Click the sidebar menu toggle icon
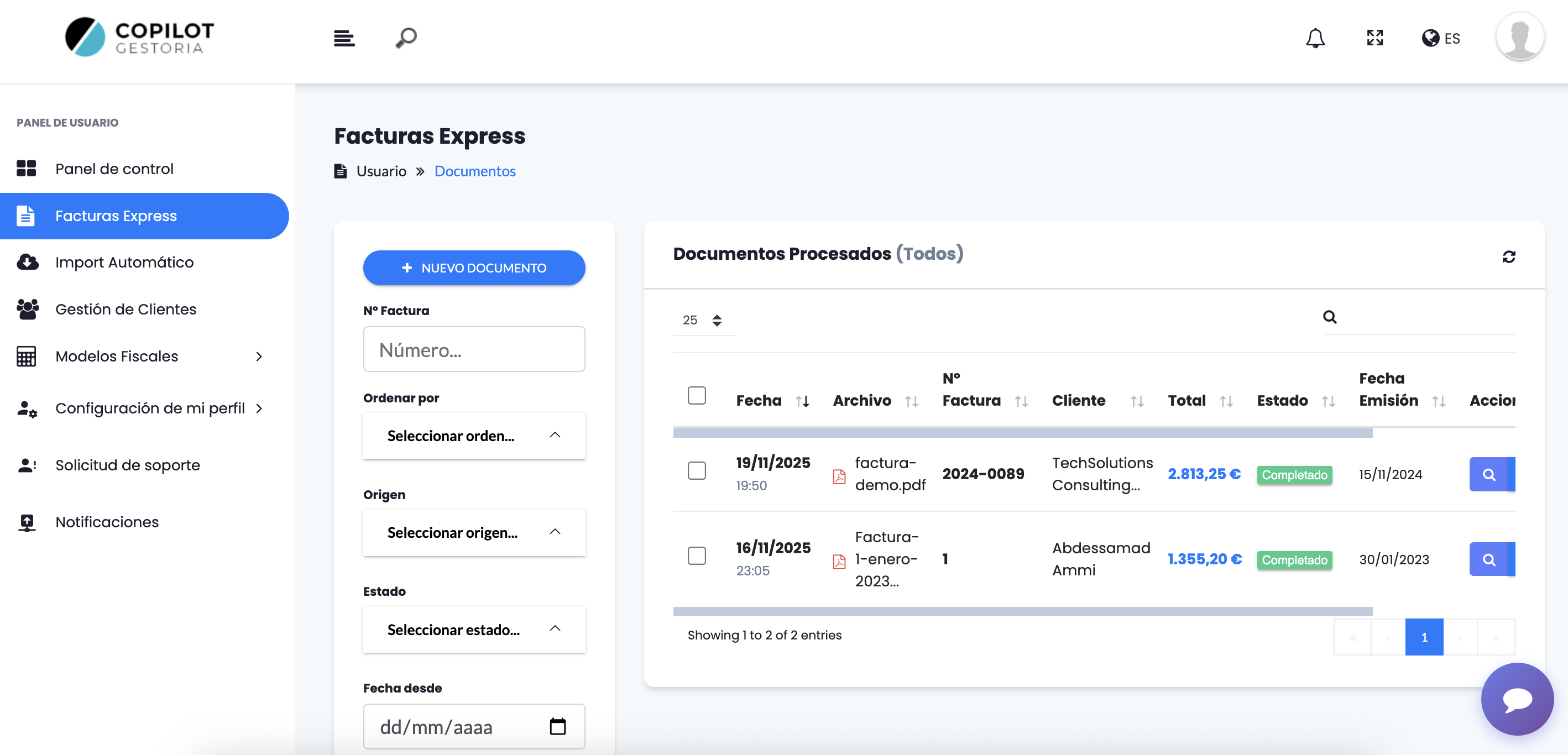 coord(344,38)
